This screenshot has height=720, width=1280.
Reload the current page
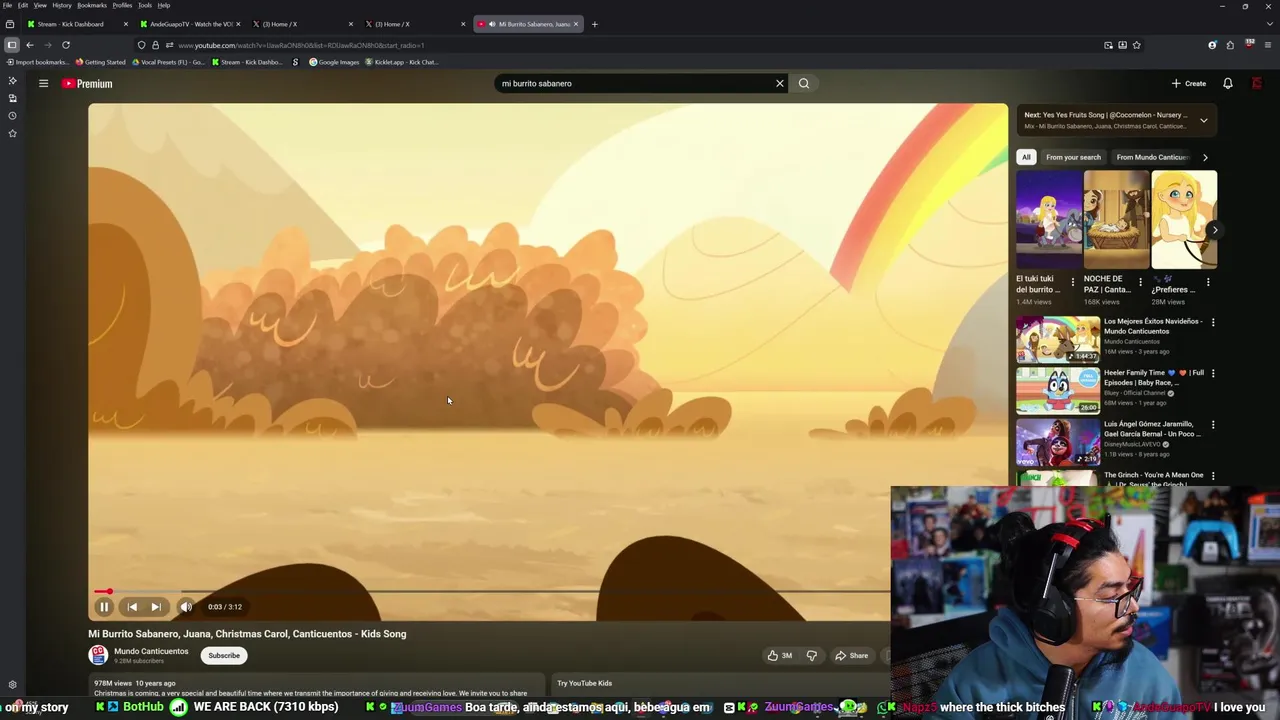coord(66,45)
